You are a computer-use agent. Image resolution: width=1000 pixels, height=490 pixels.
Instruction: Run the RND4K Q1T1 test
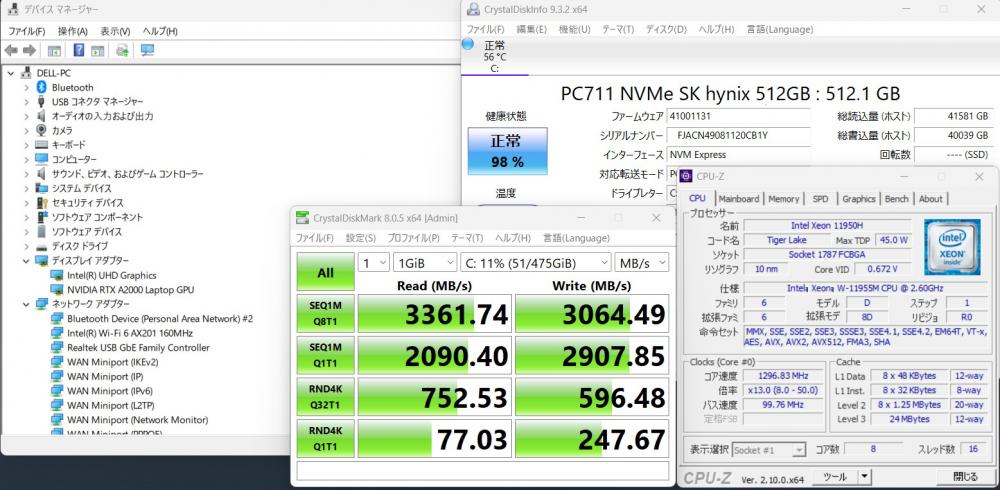(325, 438)
